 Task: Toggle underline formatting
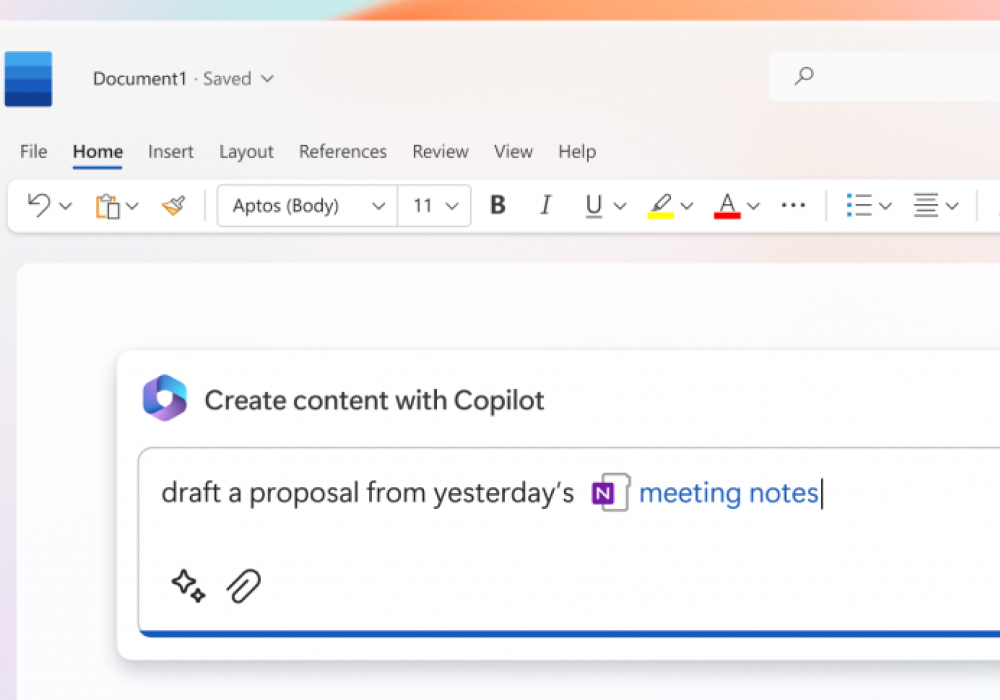[594, 206]
